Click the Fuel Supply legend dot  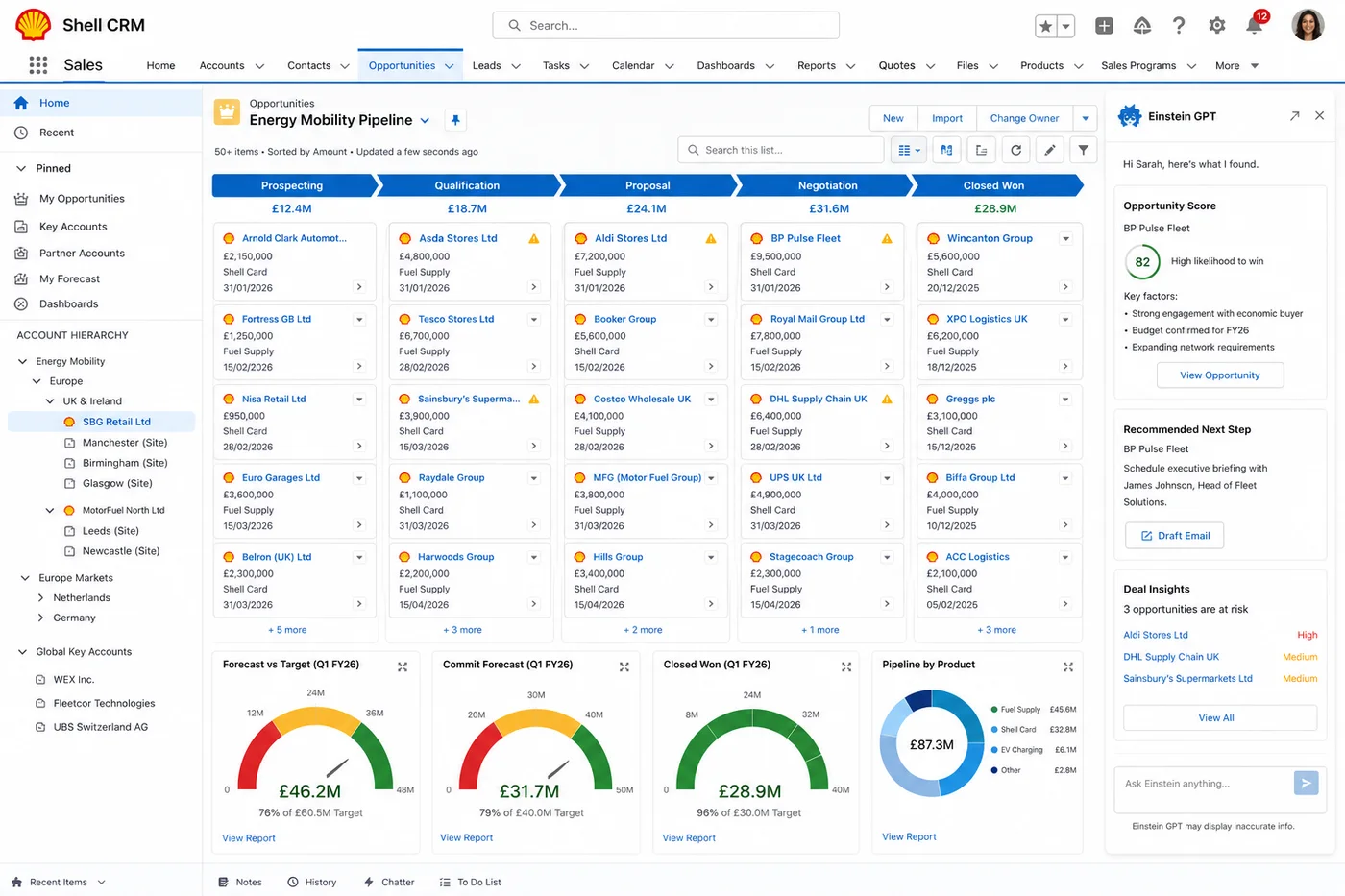point(994,710)
